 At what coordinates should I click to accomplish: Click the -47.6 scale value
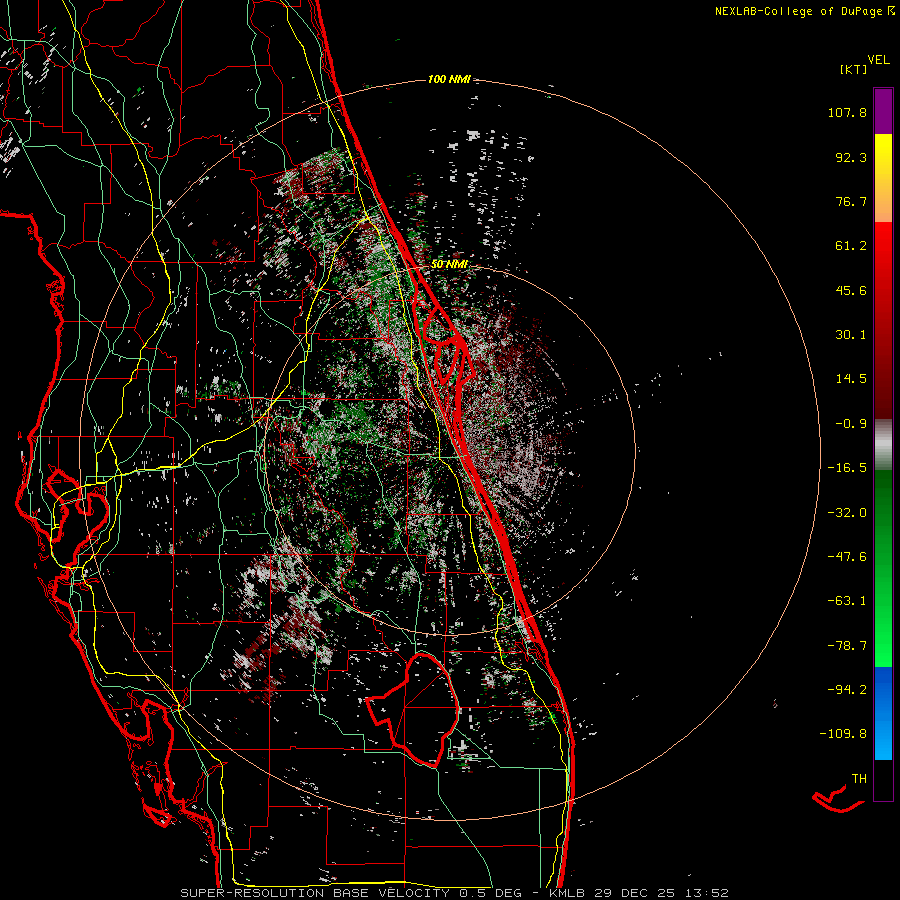847,557
